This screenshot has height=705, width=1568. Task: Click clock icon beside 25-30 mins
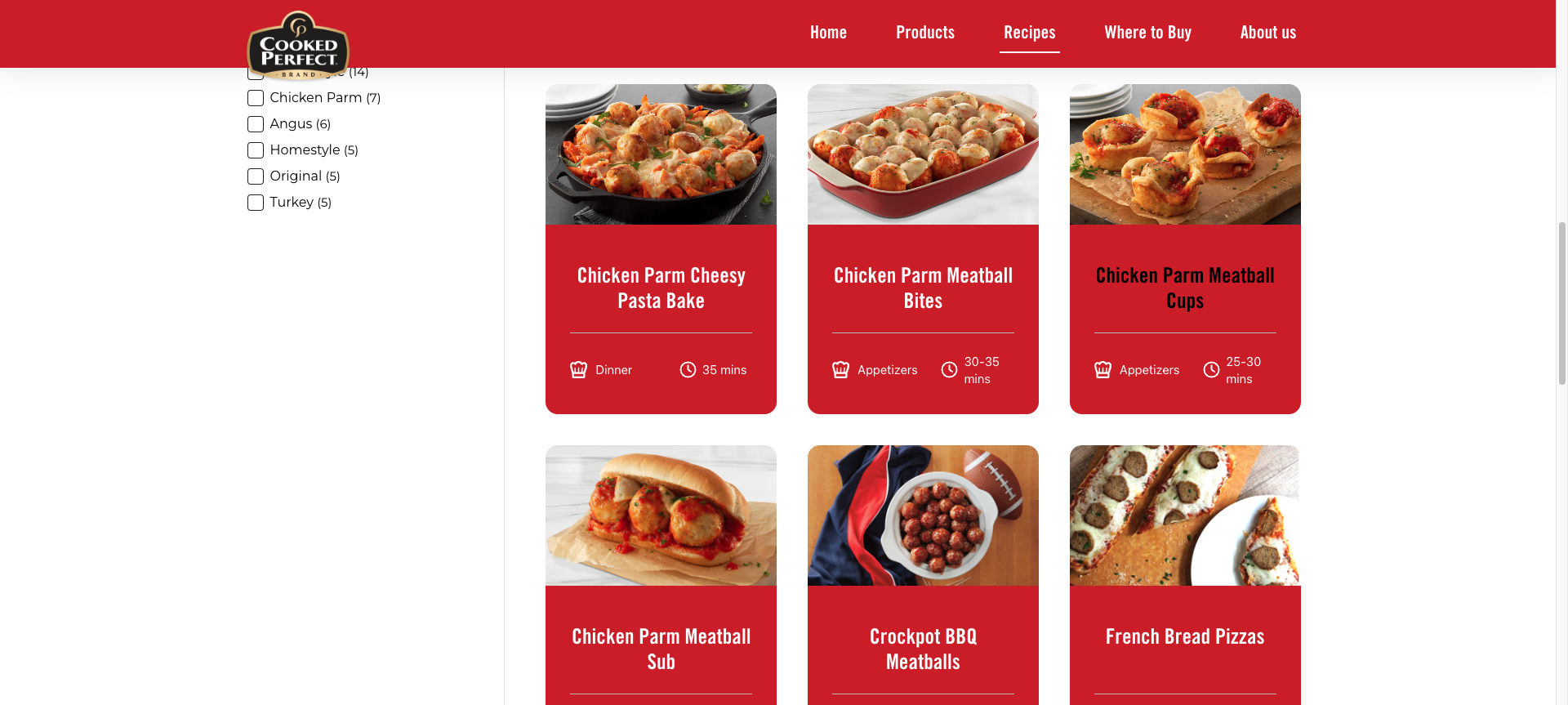click(x=1211, y=370)
